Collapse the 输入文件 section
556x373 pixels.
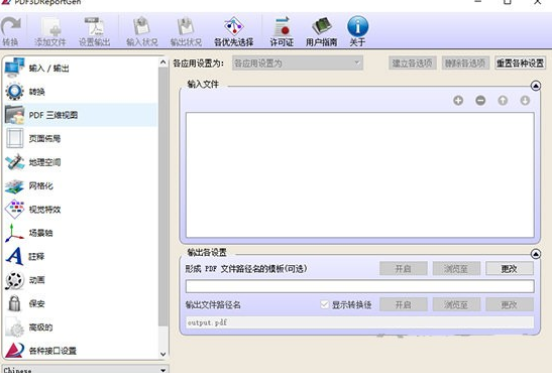[535, 86]
